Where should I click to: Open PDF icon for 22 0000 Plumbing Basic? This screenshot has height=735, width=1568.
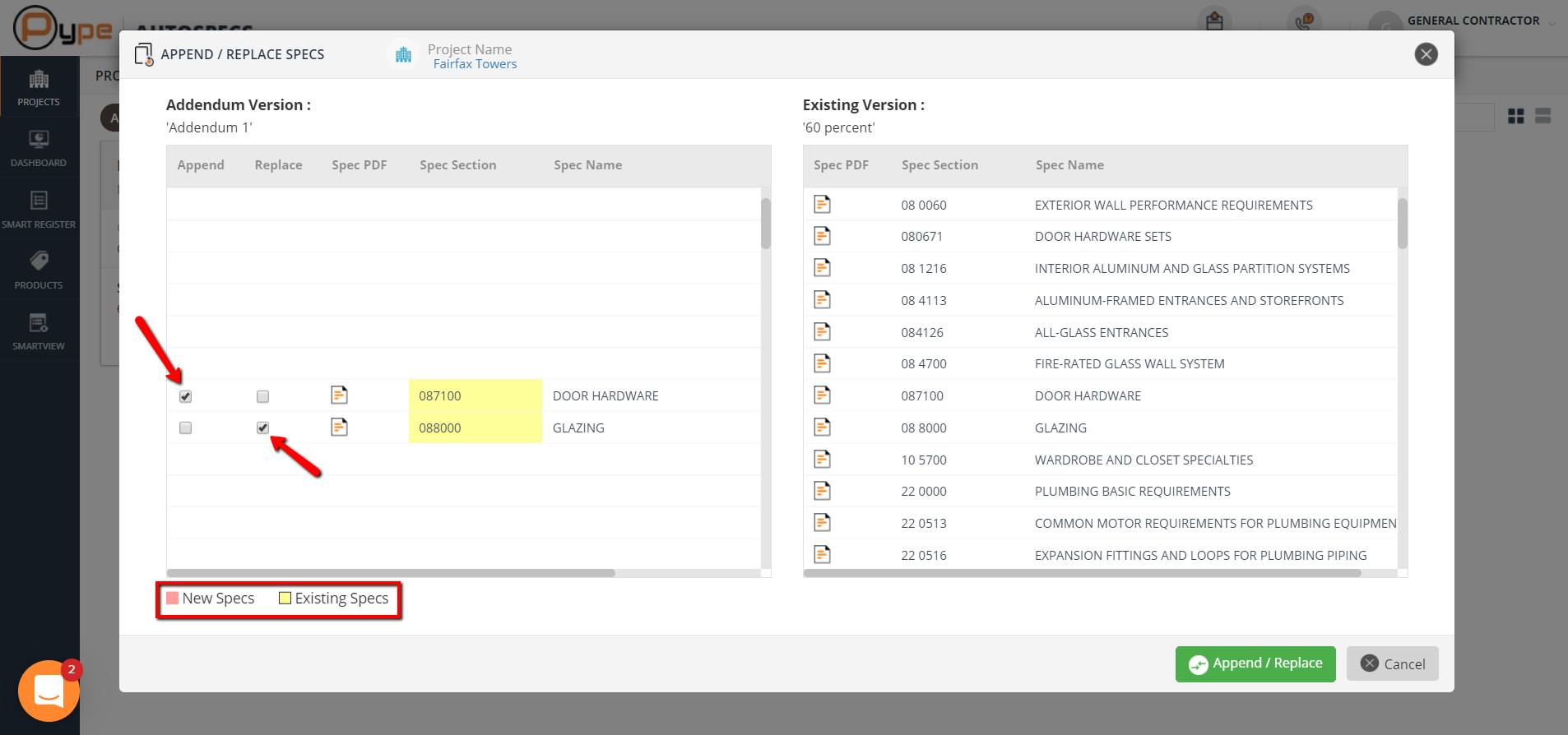click(x=822, y=491)
